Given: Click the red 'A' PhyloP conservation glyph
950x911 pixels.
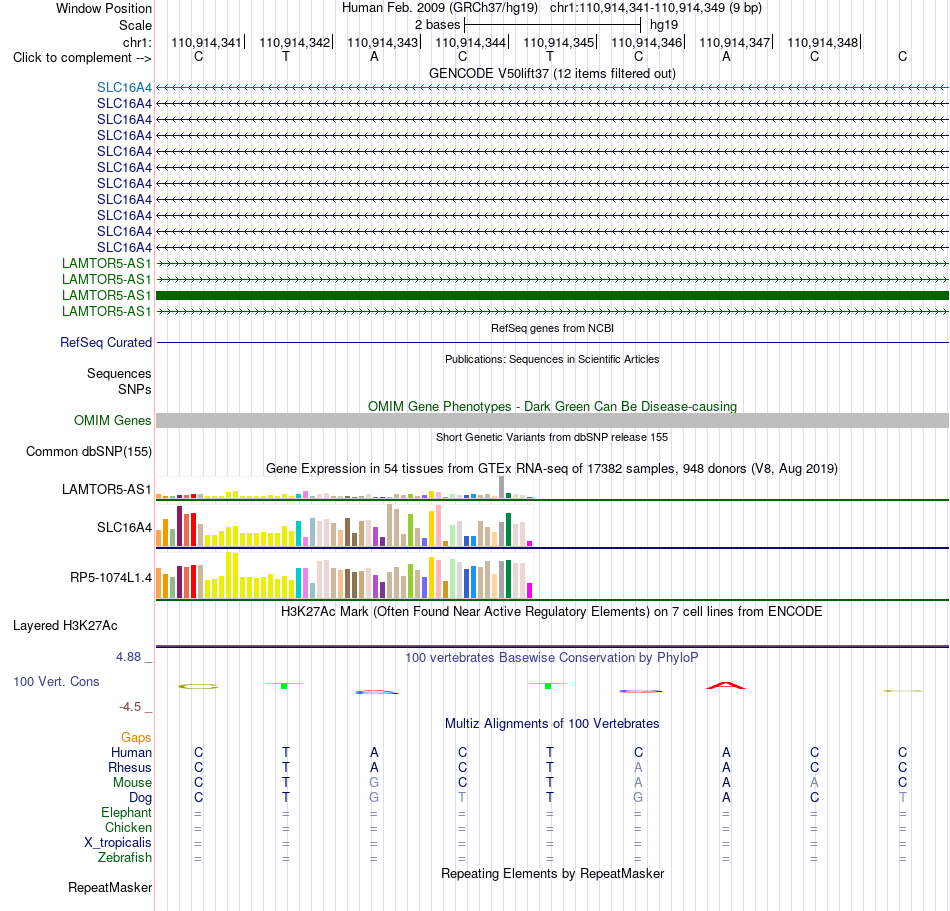Looking at the screenshot, I should click(726, 686).
